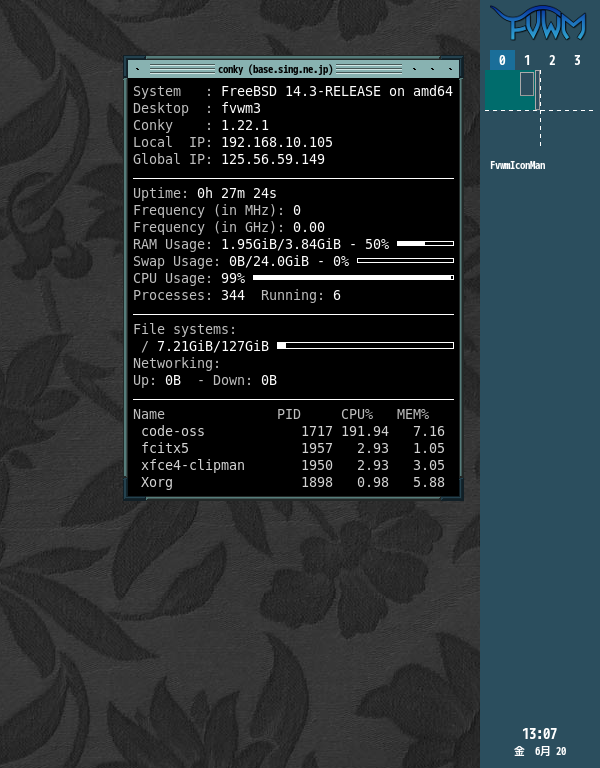Click the FvwmIconMan label

(x=517, y=166)
